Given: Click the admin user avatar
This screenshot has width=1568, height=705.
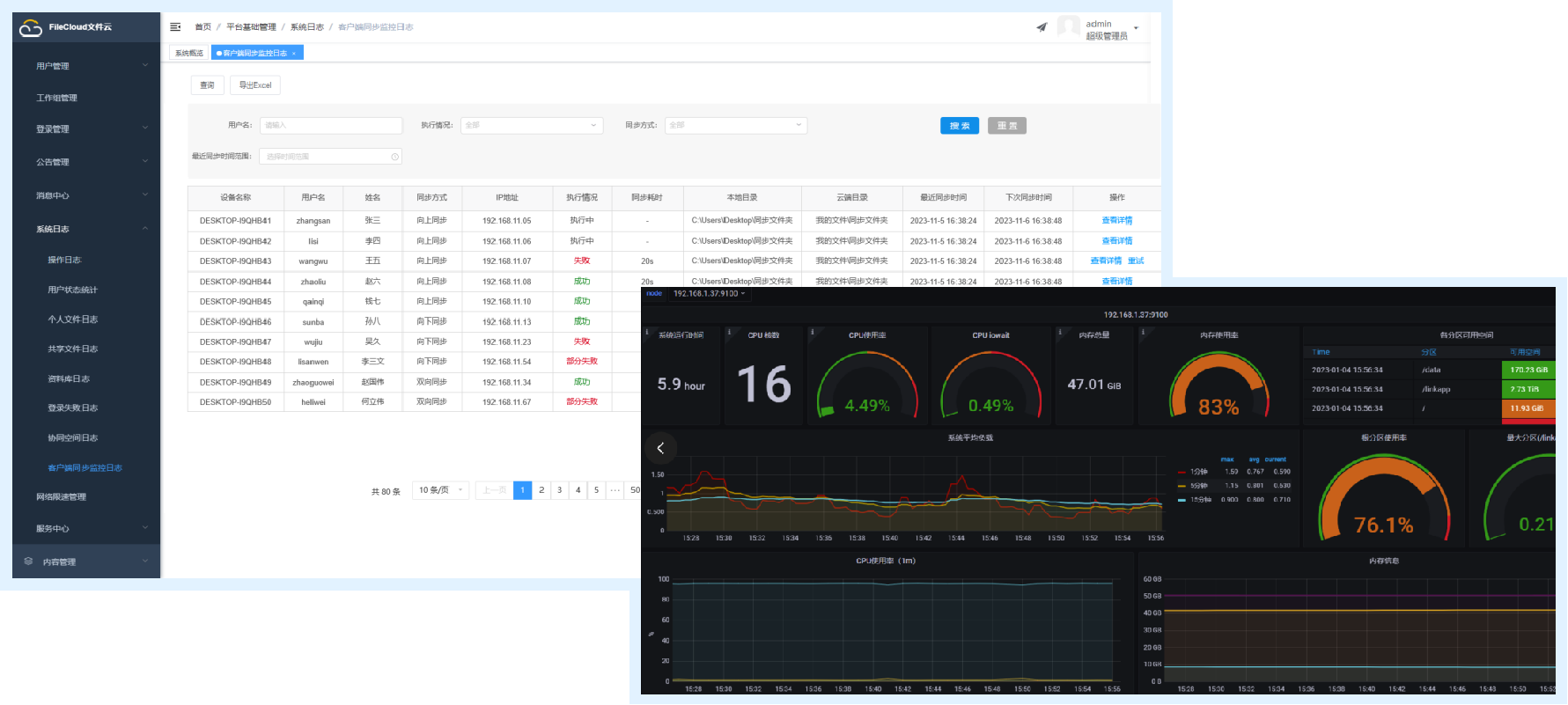Looking at the screenshot, I should [1069, 27].
